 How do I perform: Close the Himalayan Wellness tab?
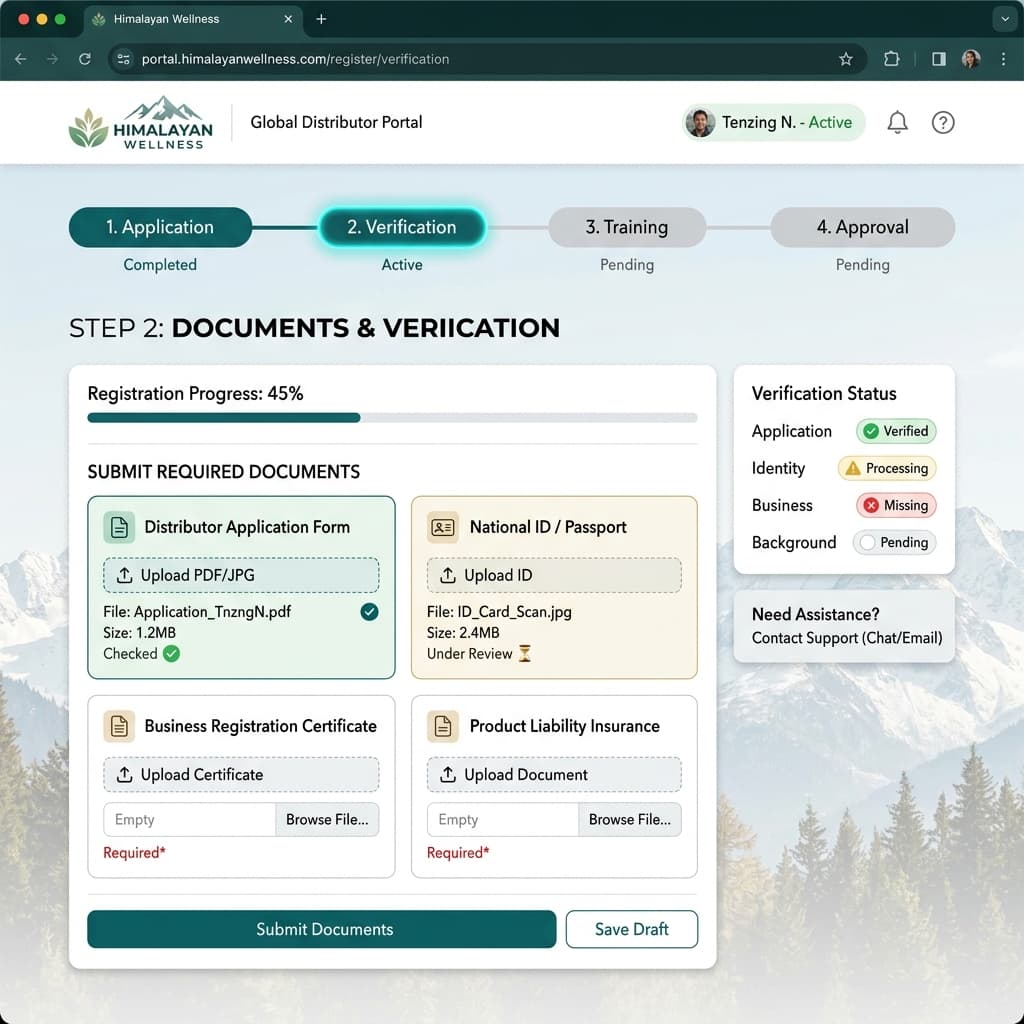tap(288, 19)
